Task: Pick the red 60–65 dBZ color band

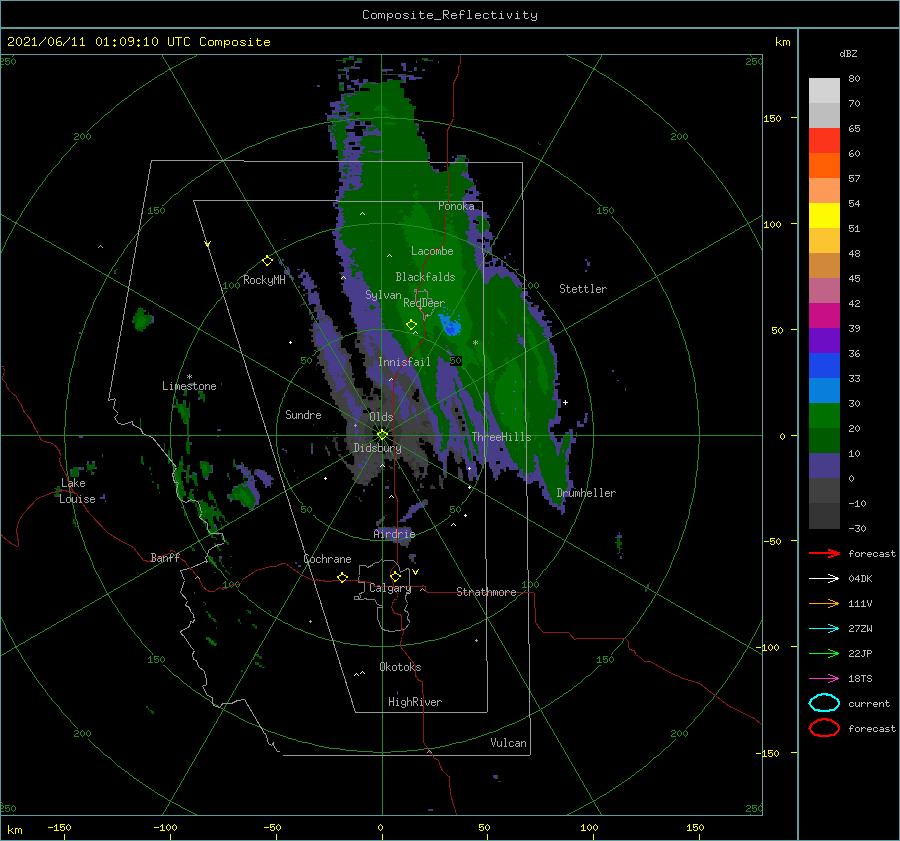Action: (824, 141)
